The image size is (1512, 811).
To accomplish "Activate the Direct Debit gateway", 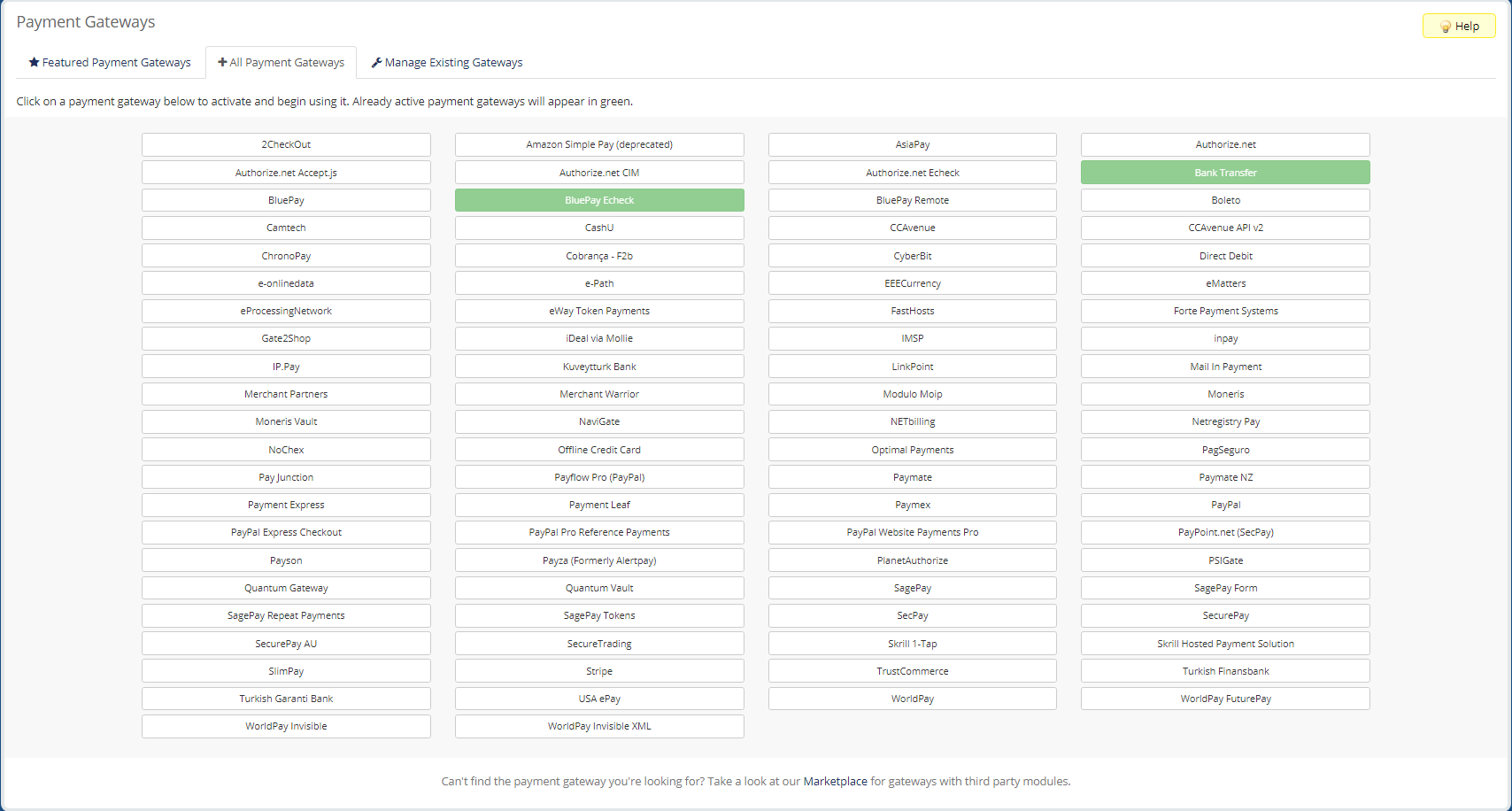I will [x=1225, y=256].
